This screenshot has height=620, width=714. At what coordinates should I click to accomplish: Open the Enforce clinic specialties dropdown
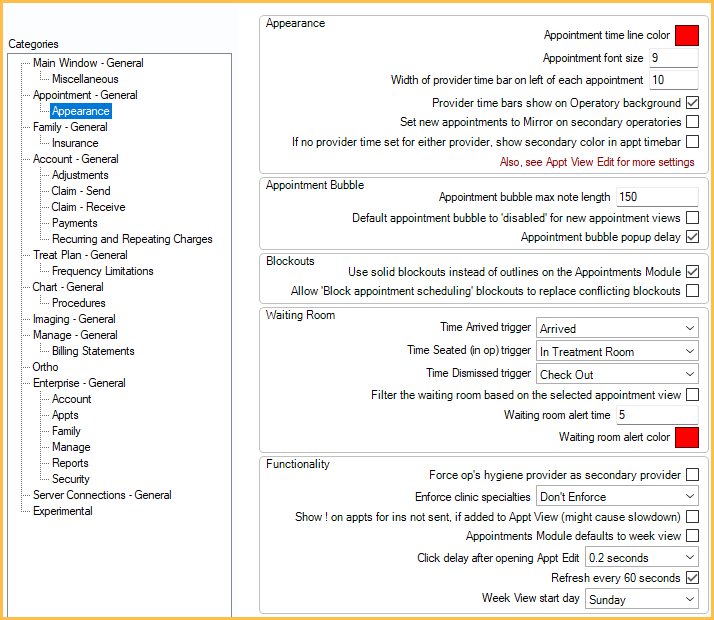pyautogui.click(x=617, y=496)
